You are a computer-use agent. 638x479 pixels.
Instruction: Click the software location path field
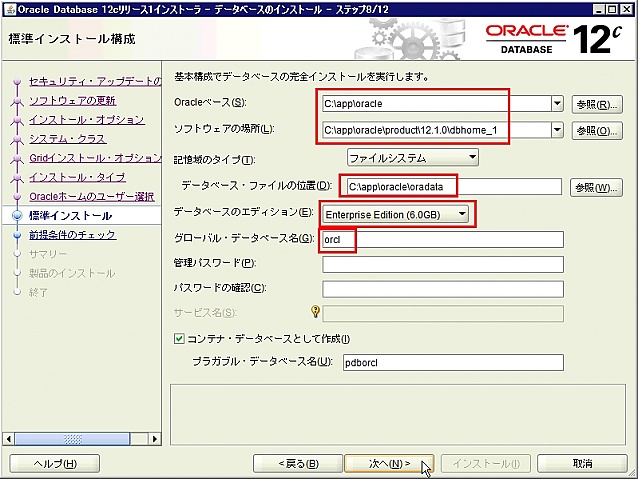pyautogui.click(x=437, y=130)
